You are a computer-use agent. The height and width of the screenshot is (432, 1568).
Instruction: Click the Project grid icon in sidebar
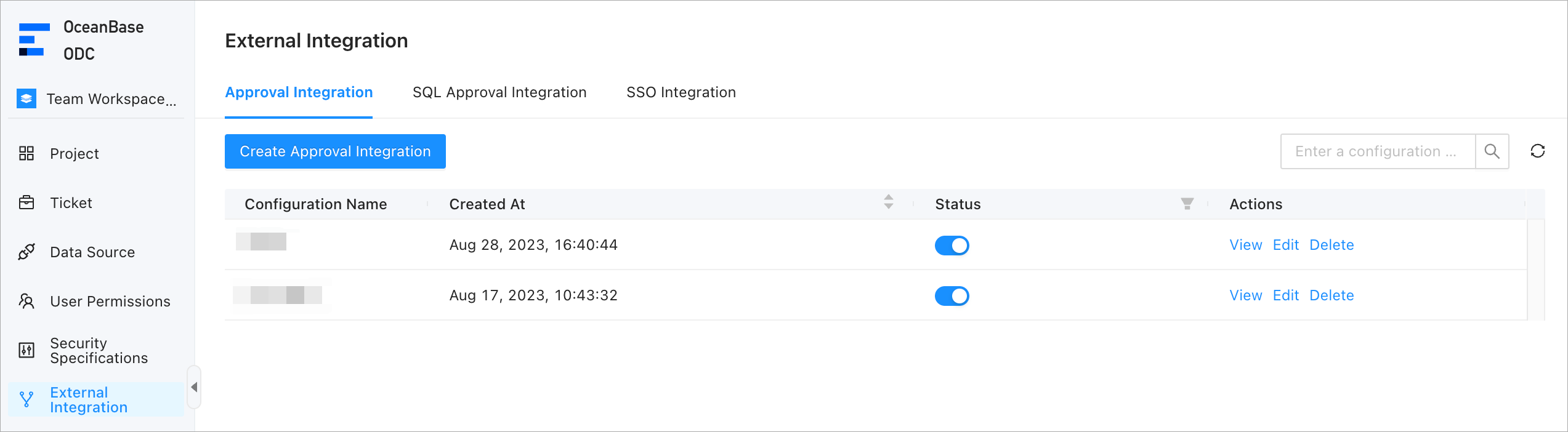[x=26, y=153]
